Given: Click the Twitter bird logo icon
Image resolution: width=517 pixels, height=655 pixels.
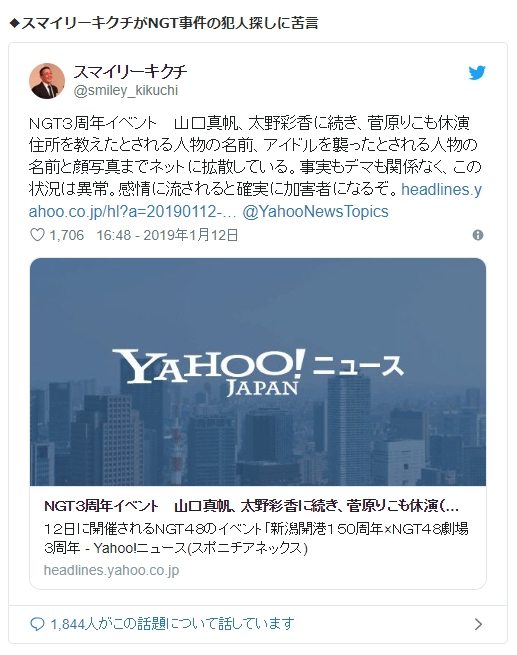Looking at the screenshot, I should click(477, 73).
